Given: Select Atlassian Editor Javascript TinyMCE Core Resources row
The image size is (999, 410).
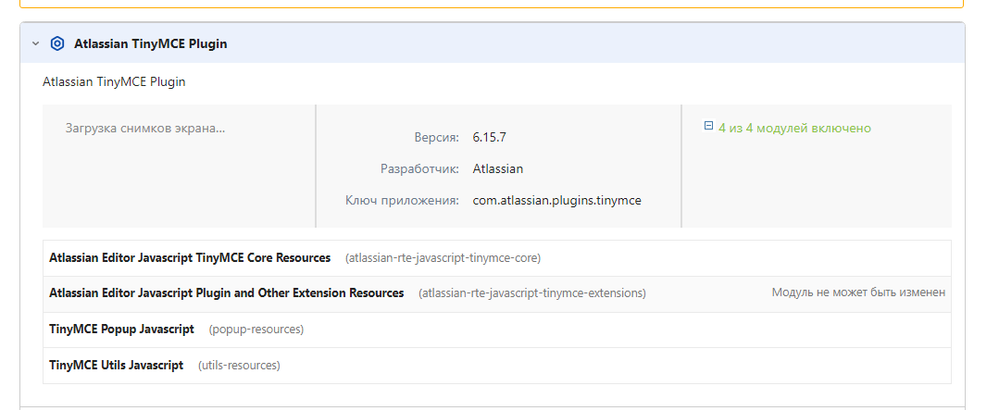Looking at the screenshot, I should [497, 258].
